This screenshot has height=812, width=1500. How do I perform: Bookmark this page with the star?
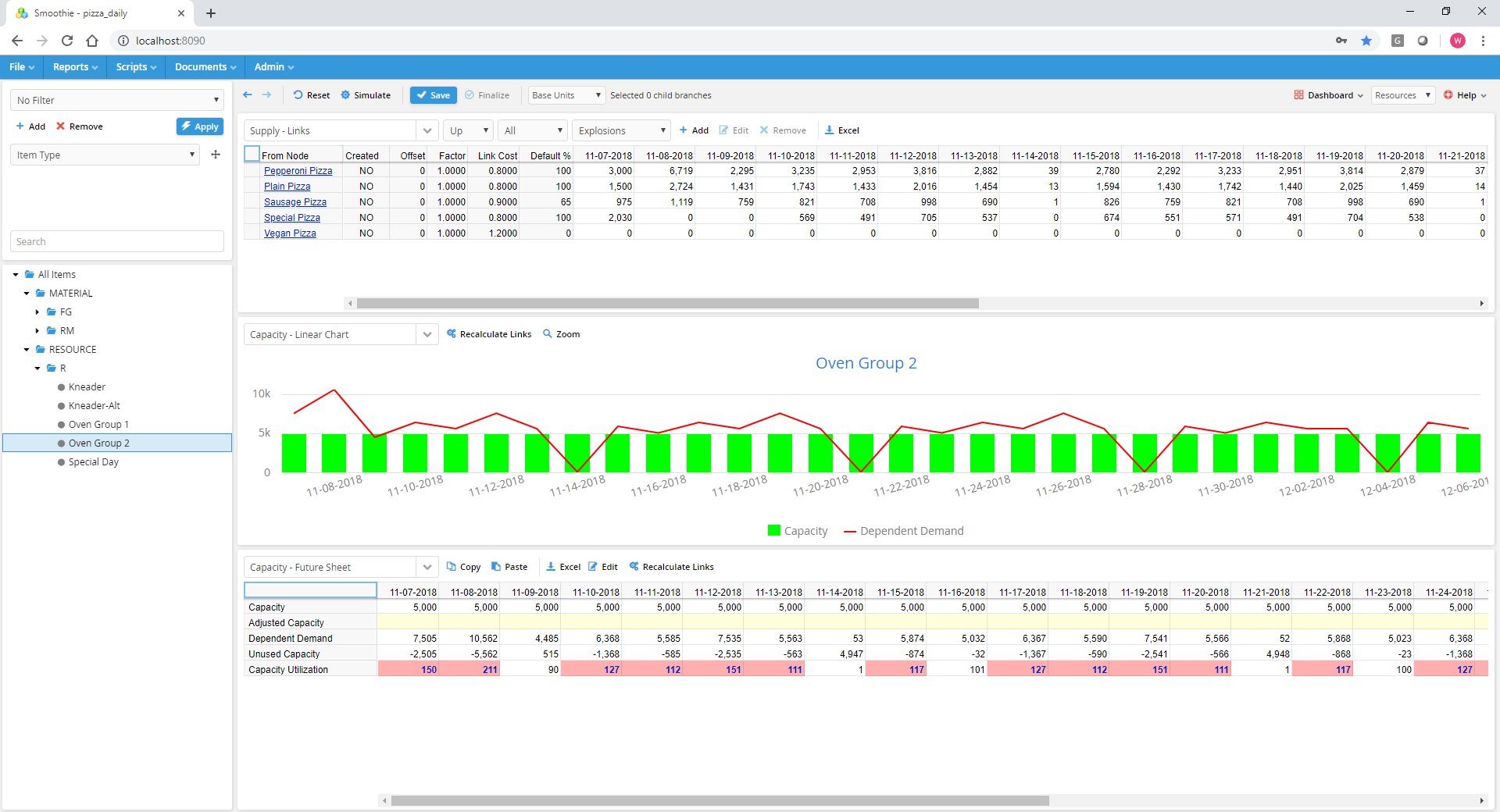(x=1366, y=41)
